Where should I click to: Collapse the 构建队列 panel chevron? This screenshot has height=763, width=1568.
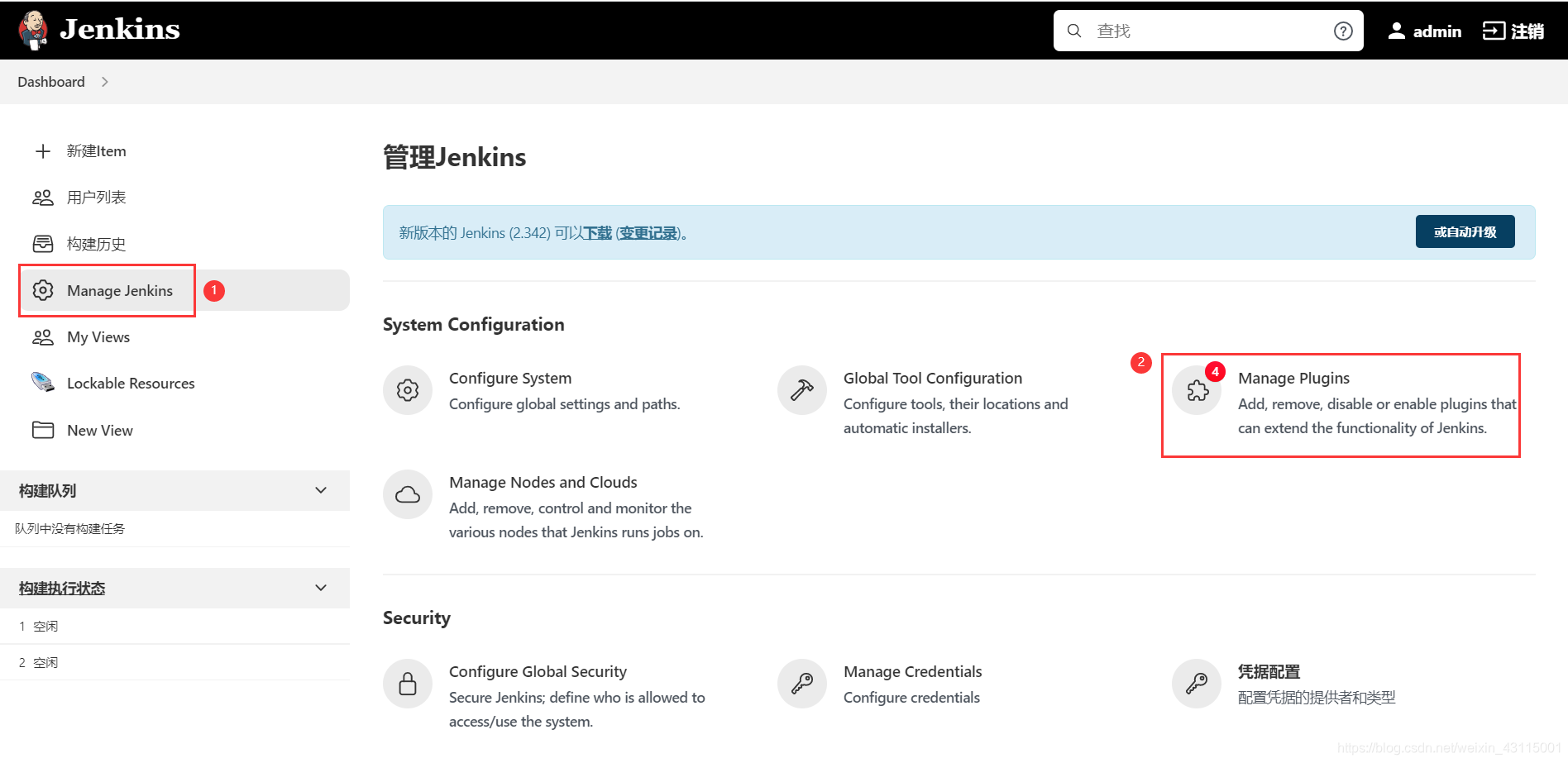click(321, 490)
